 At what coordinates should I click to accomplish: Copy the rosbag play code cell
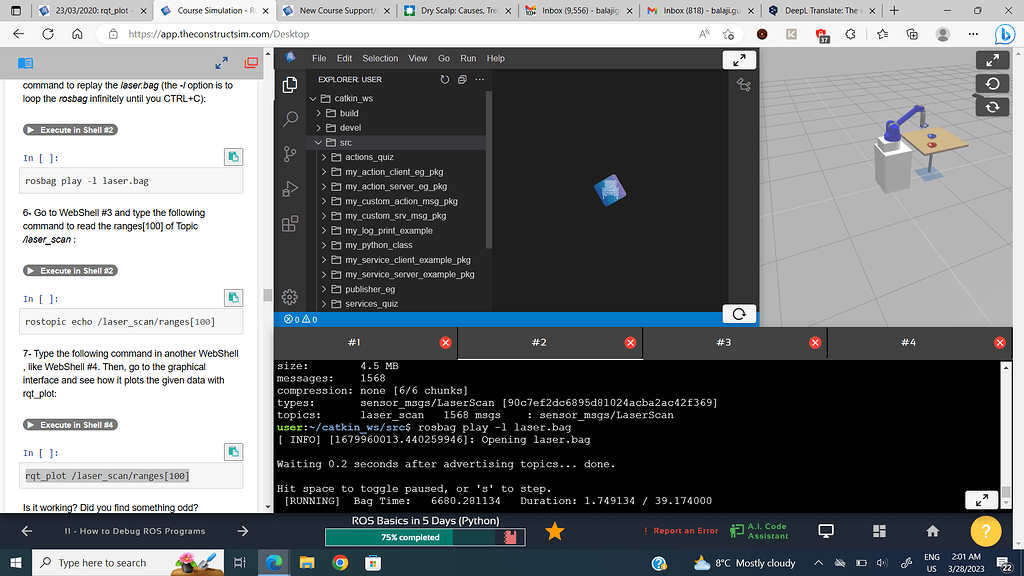point(233,157)
